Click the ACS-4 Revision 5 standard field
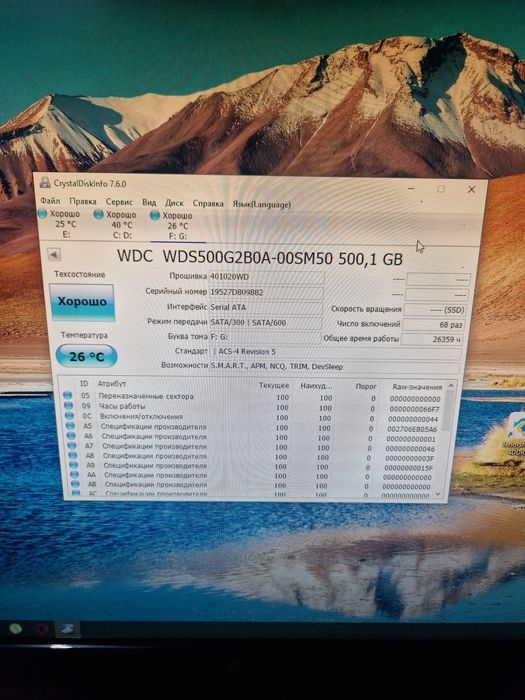 click(x=335, y=353)
